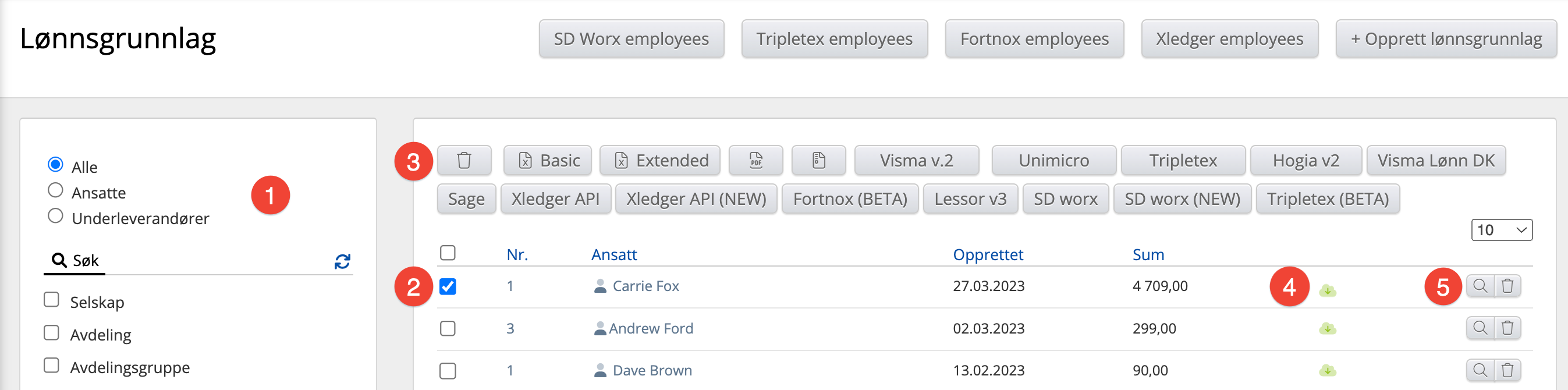
Task: Click the green cloud download icon for Carrie Fox
Action: [1328, 291]
